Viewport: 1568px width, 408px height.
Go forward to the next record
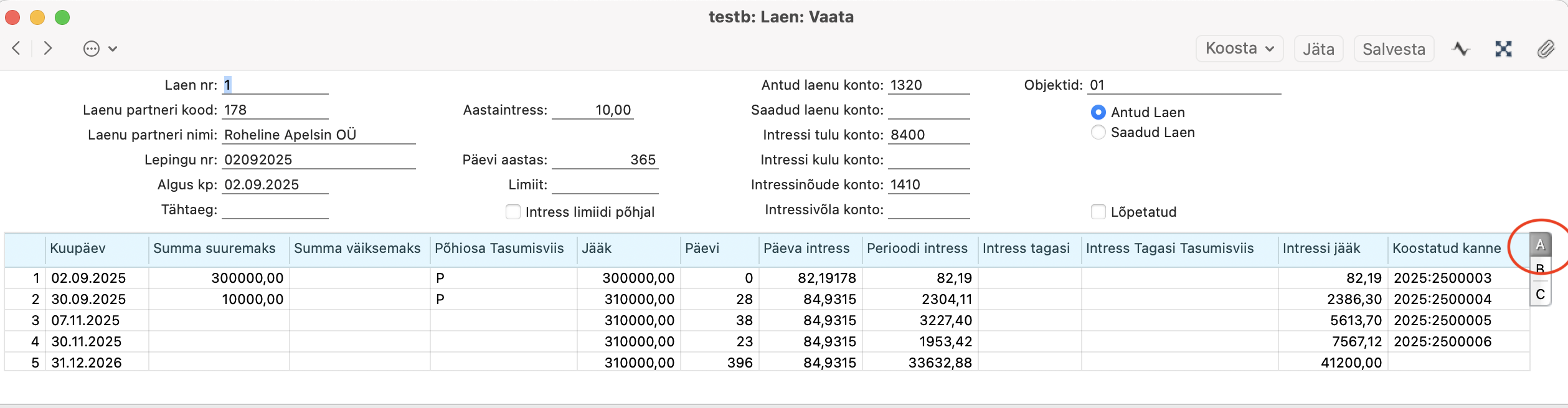48,49
